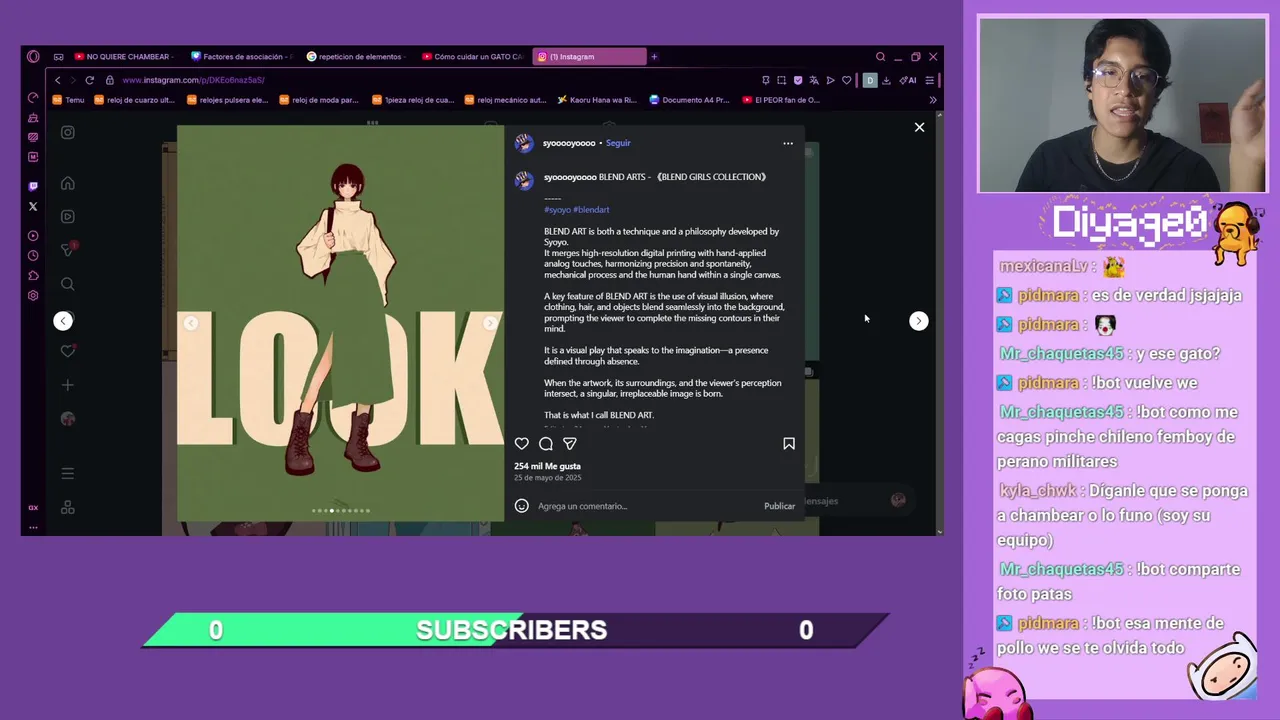Switch to the NO QUIERE CHAMBEAR tab
The image size is (1280, 720).
click(x=123, y=57)
